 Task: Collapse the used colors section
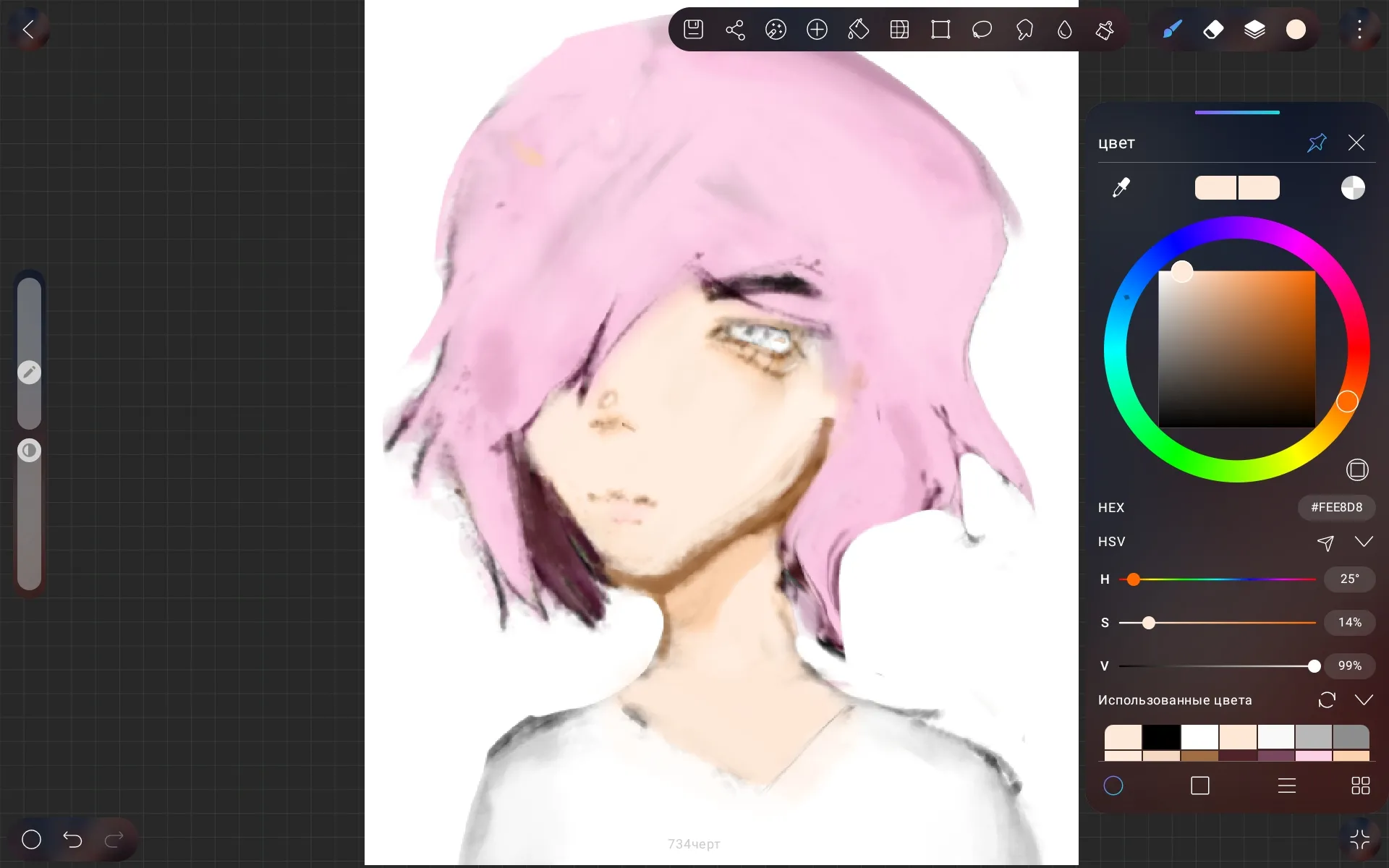(x=1364, y=700)
